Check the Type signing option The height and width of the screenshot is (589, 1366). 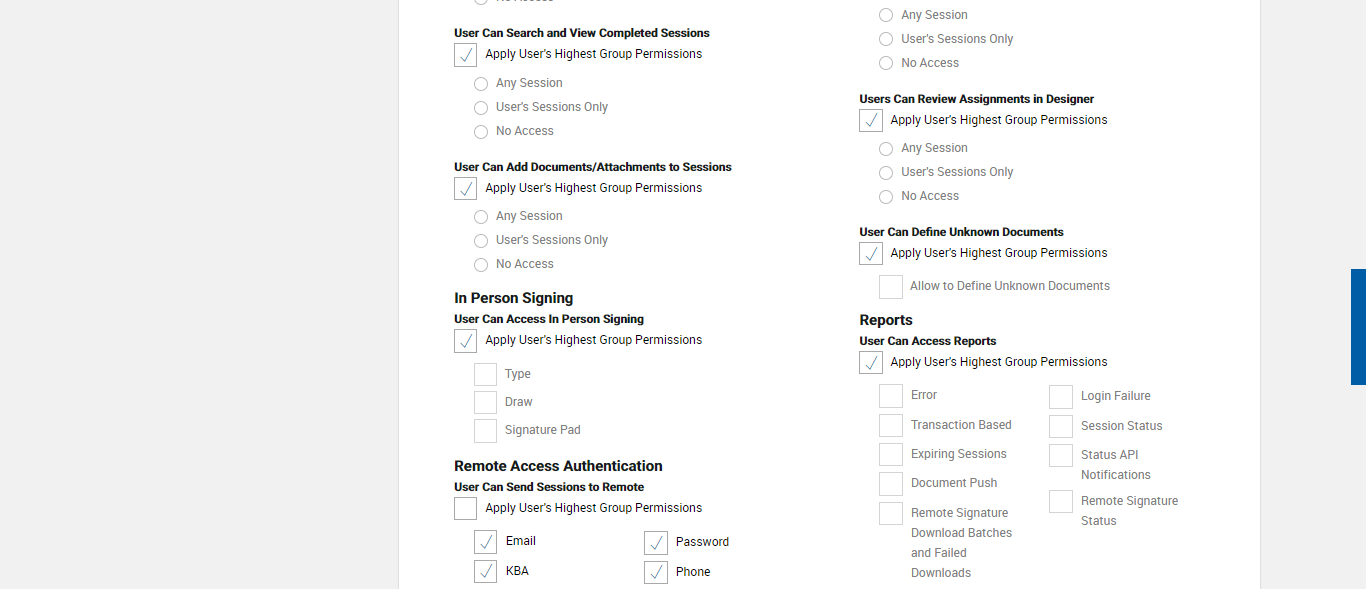pos(485,375)
